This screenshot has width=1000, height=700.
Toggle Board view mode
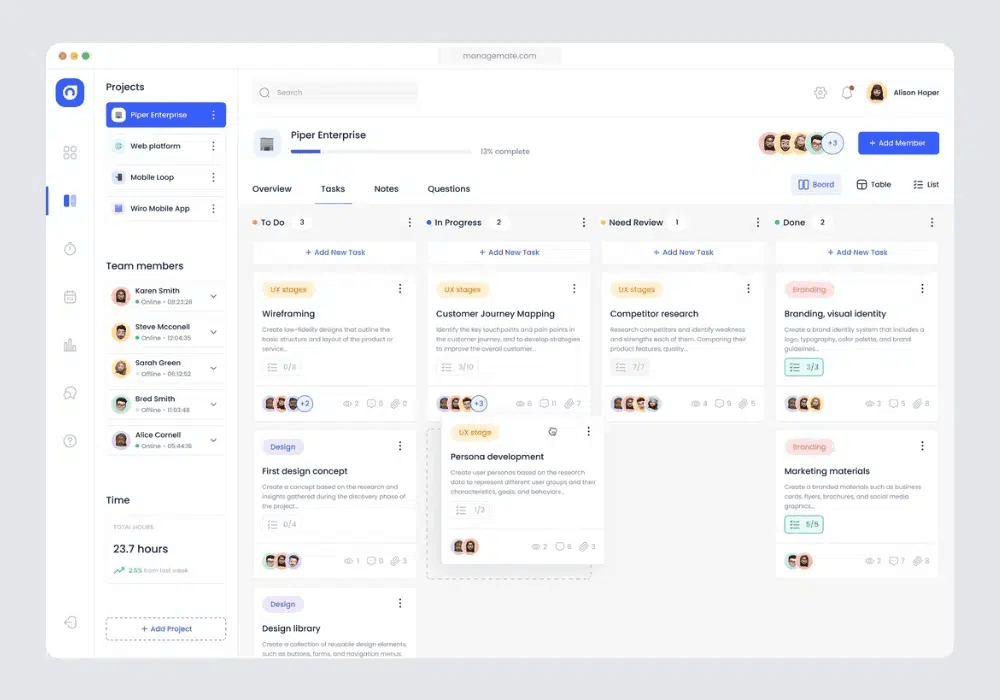pos(816,185)
